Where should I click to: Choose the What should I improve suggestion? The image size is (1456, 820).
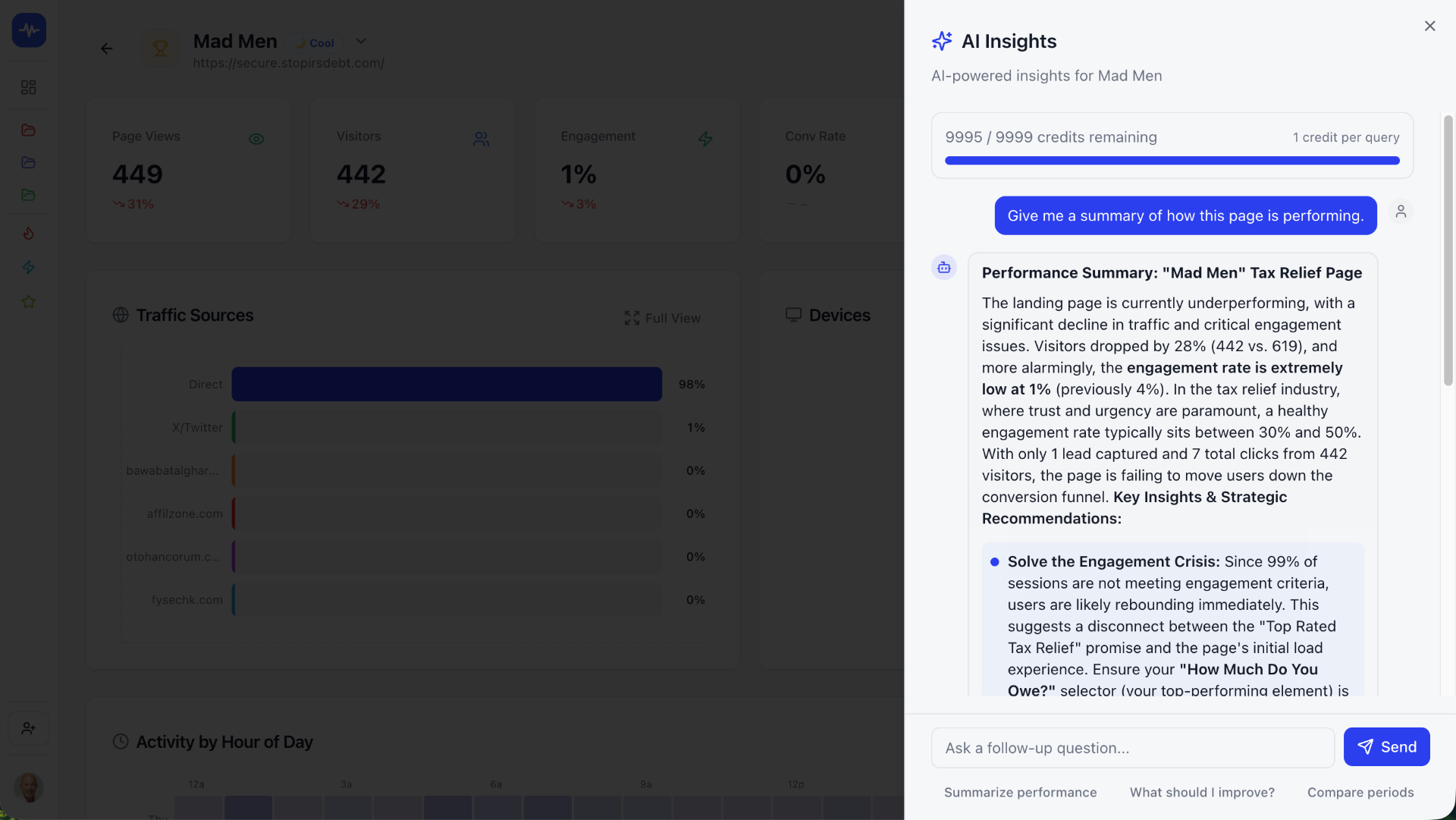(1202, 792)
